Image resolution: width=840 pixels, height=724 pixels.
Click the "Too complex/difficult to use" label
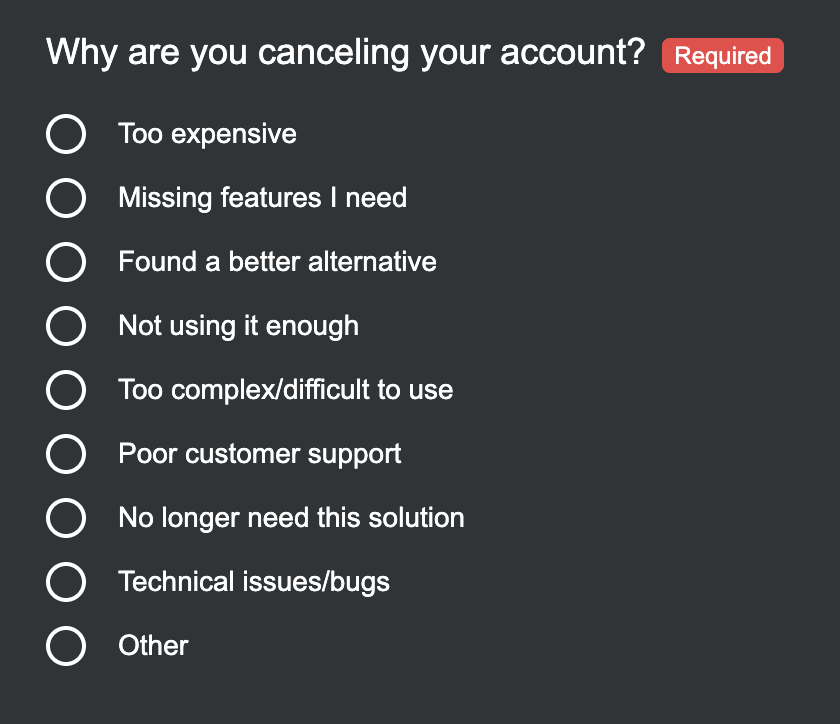285,390
